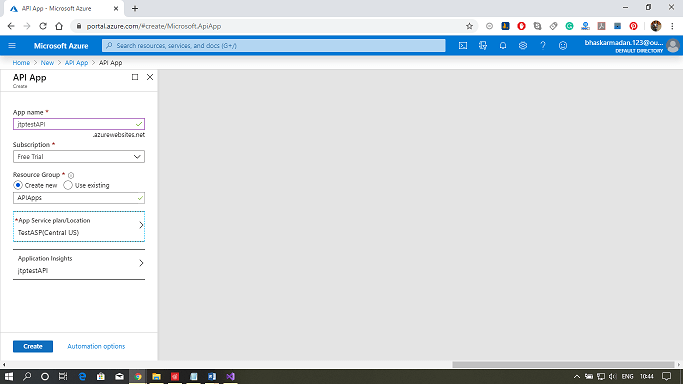
Task: Open Azure portal settings gear
Action: point(523,46)
